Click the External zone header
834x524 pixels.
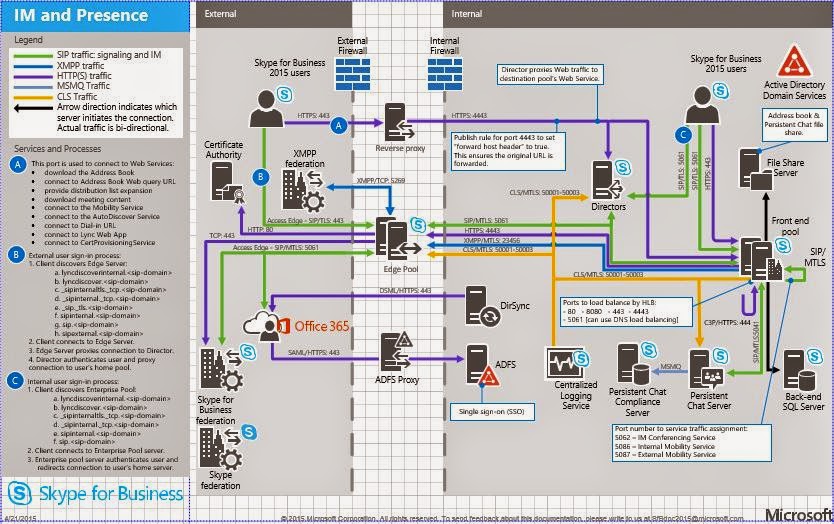(274, 14)
